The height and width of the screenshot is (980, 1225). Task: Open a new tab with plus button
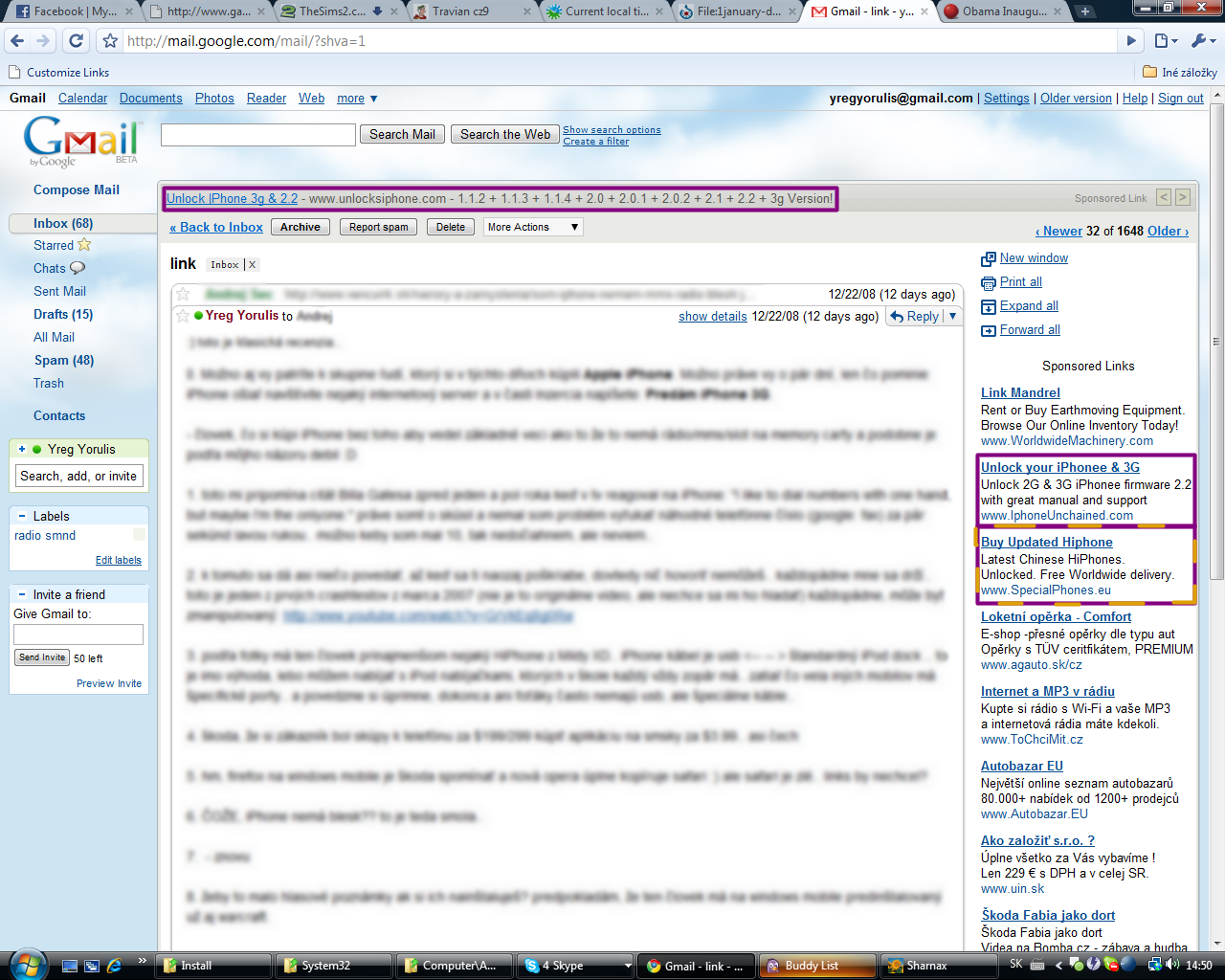(1085, 11)
